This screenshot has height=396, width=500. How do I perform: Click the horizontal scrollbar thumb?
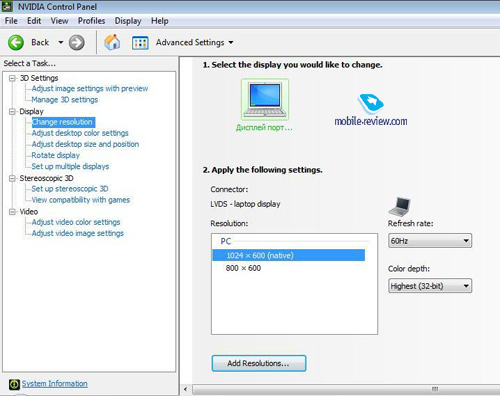tap(346, 389)
